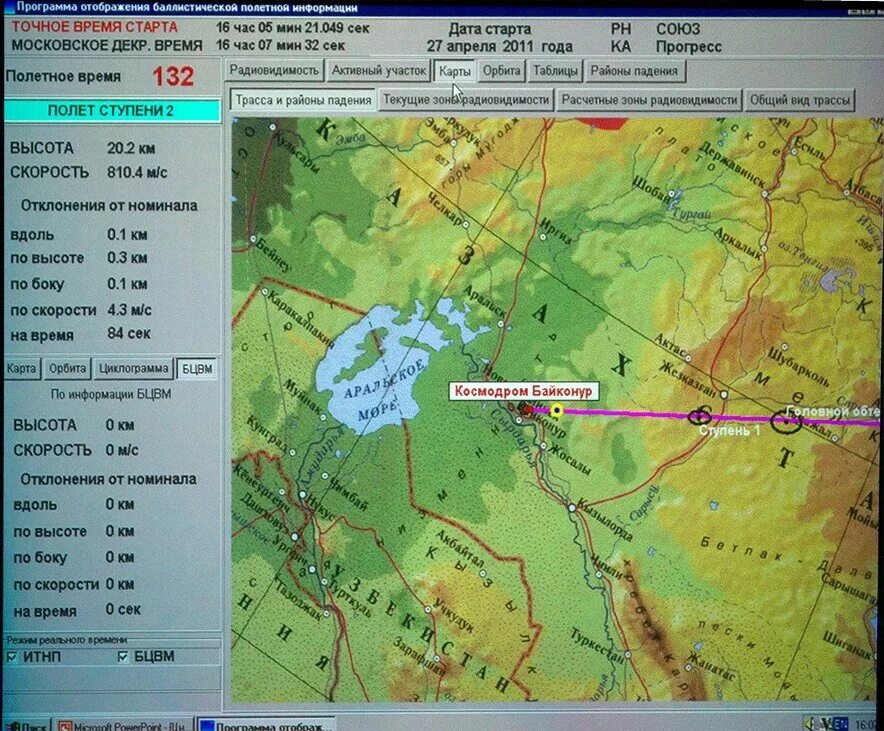Click the Ступень 1 map label
This screenshot has width=884, height=731.
pos(729,431)
